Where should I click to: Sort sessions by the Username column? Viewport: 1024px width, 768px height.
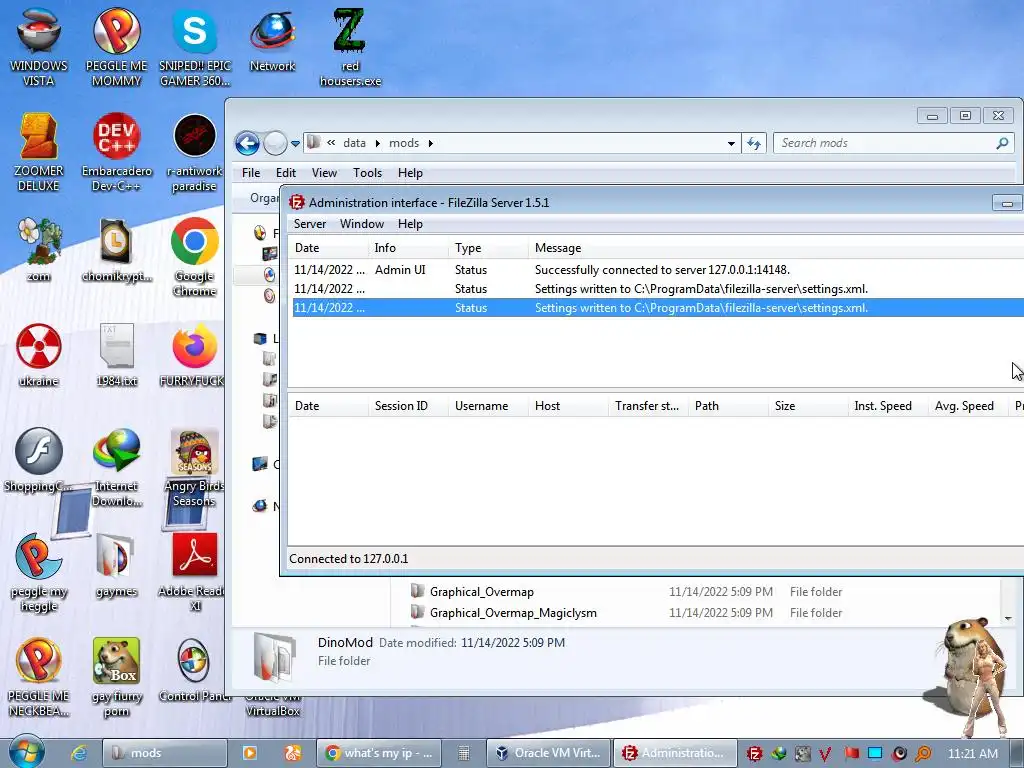click(x=487, y=406)
